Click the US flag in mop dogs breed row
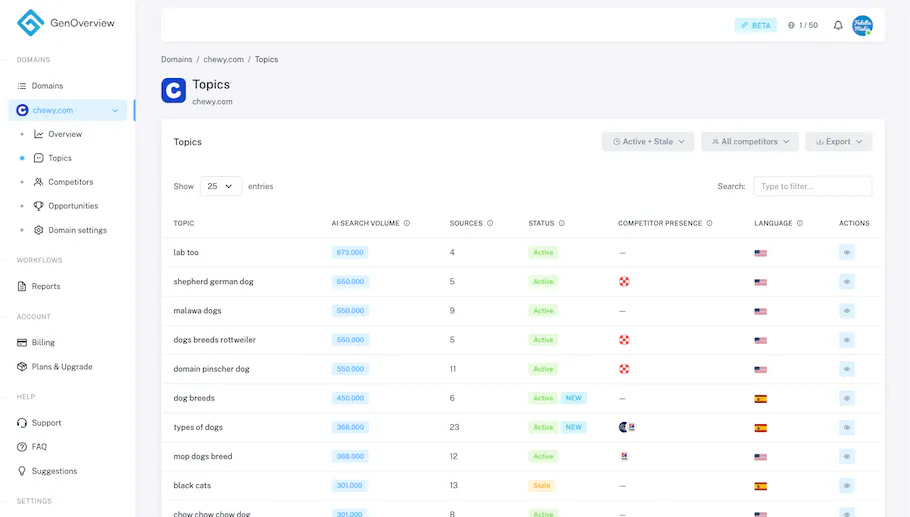 tap(760, 457)
